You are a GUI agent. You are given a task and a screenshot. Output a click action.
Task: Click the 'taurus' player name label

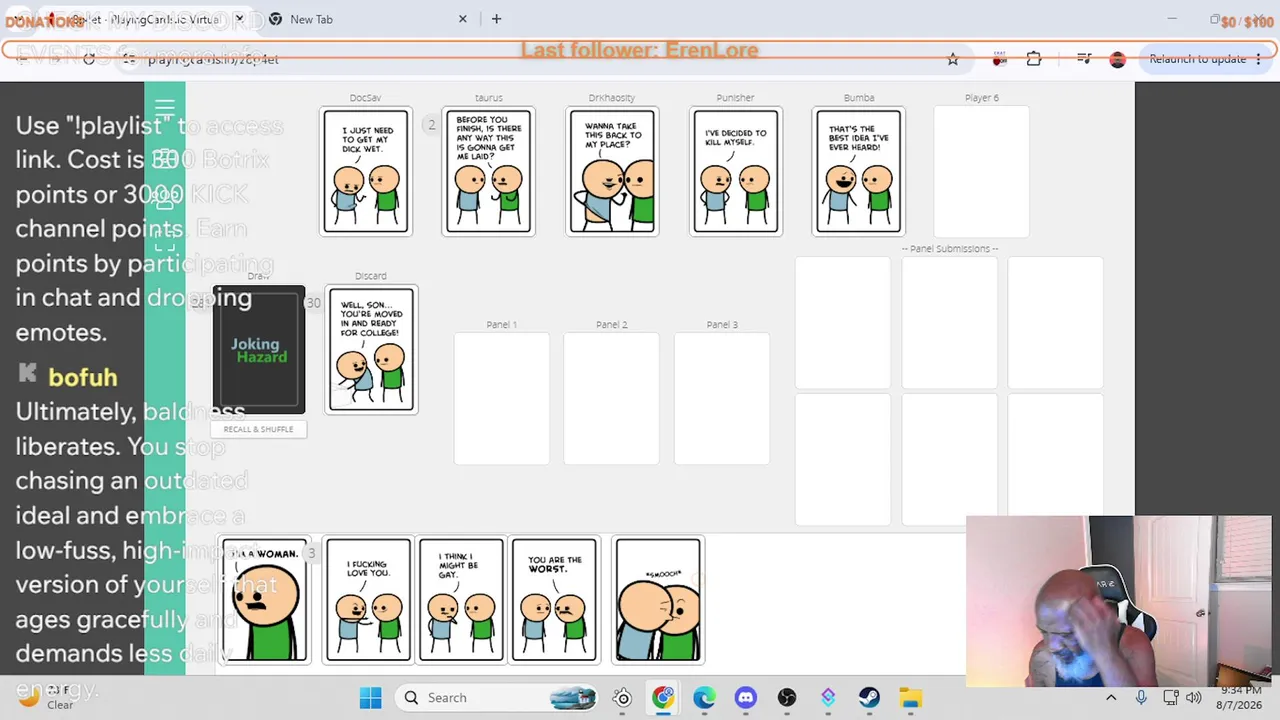point(489,98)
